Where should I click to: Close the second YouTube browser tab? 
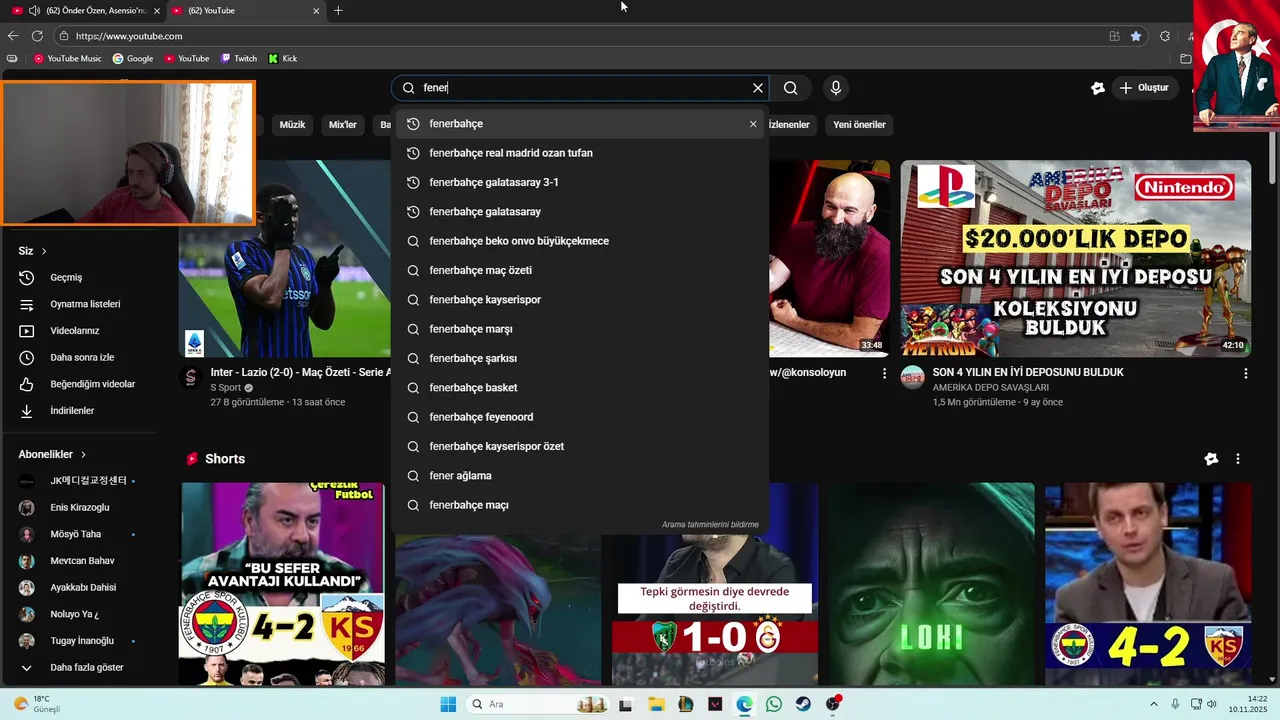pyautogui.click(x=316, y=11)
